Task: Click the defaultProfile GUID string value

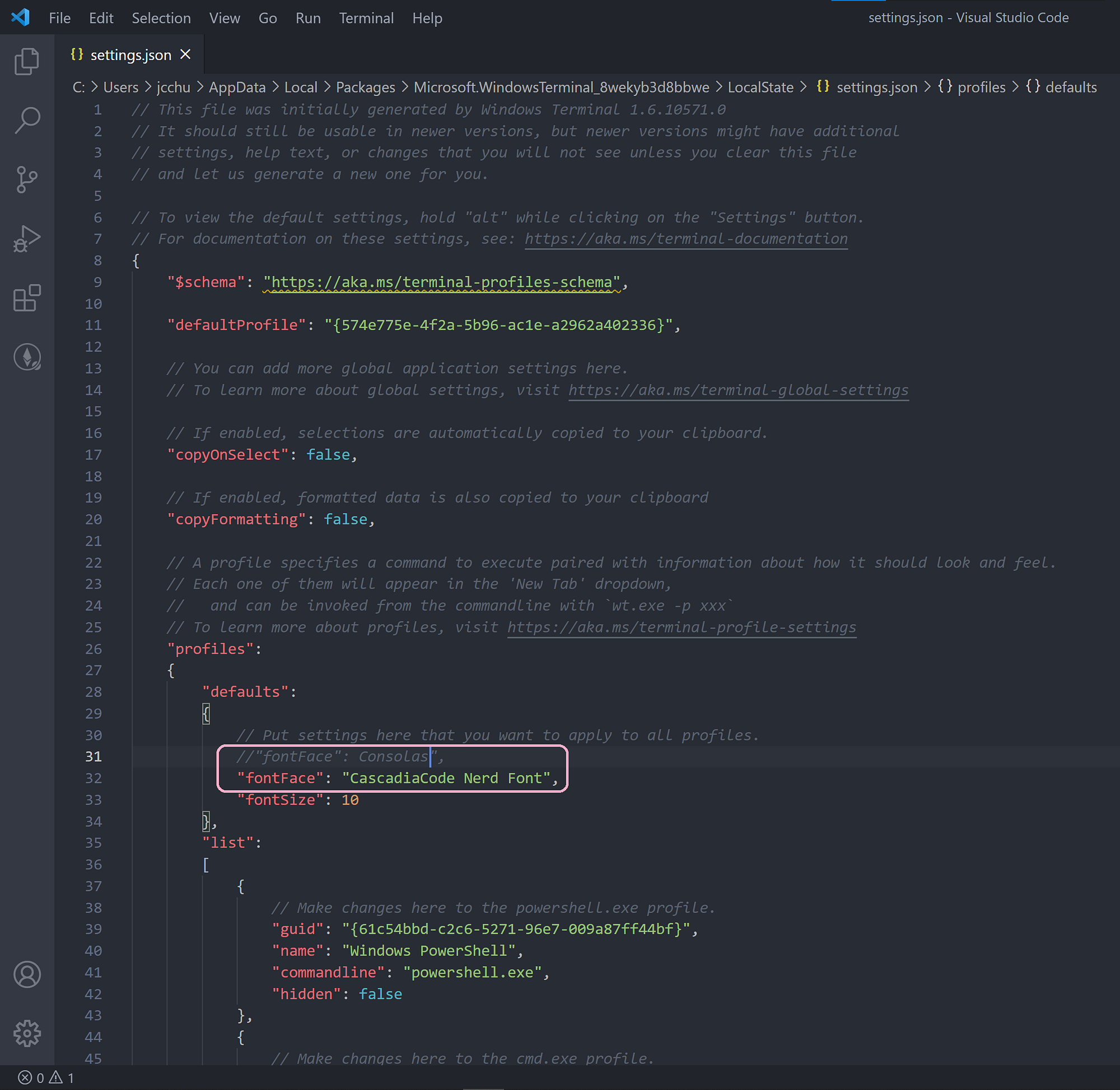Action: 498,325
